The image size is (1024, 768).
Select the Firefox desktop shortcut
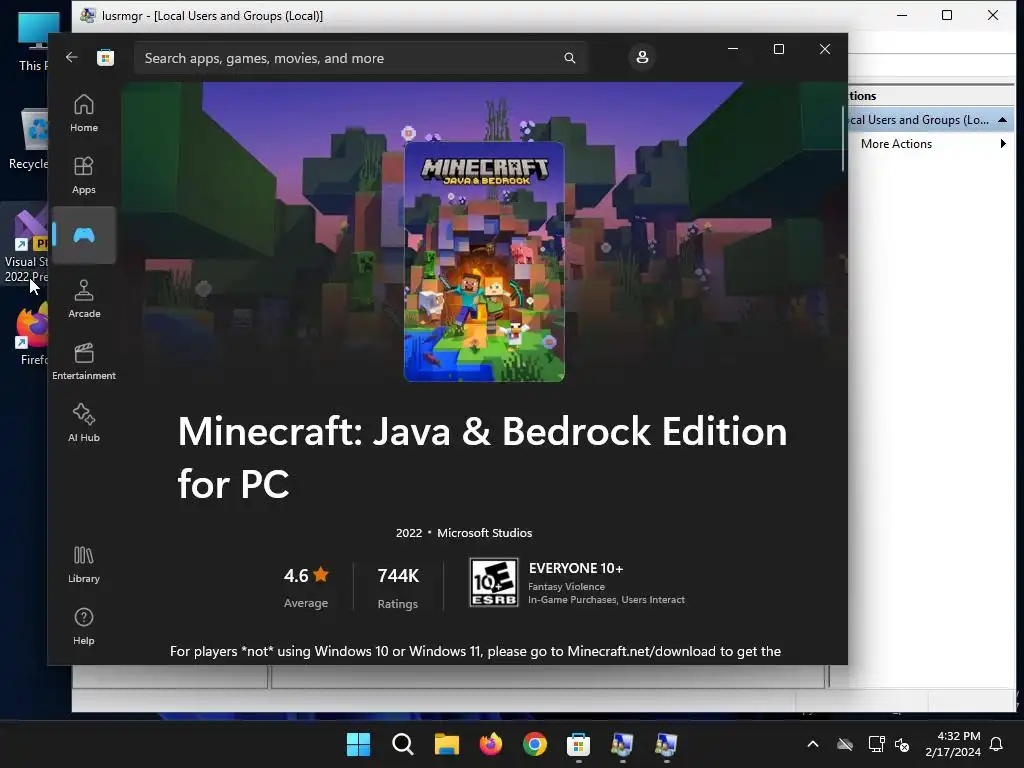pos(33,334)
